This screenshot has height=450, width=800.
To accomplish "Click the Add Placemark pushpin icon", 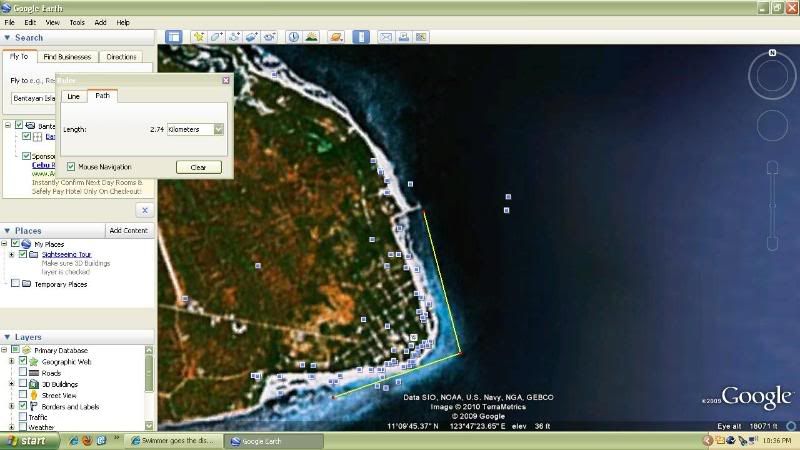I will coord(198,37).
